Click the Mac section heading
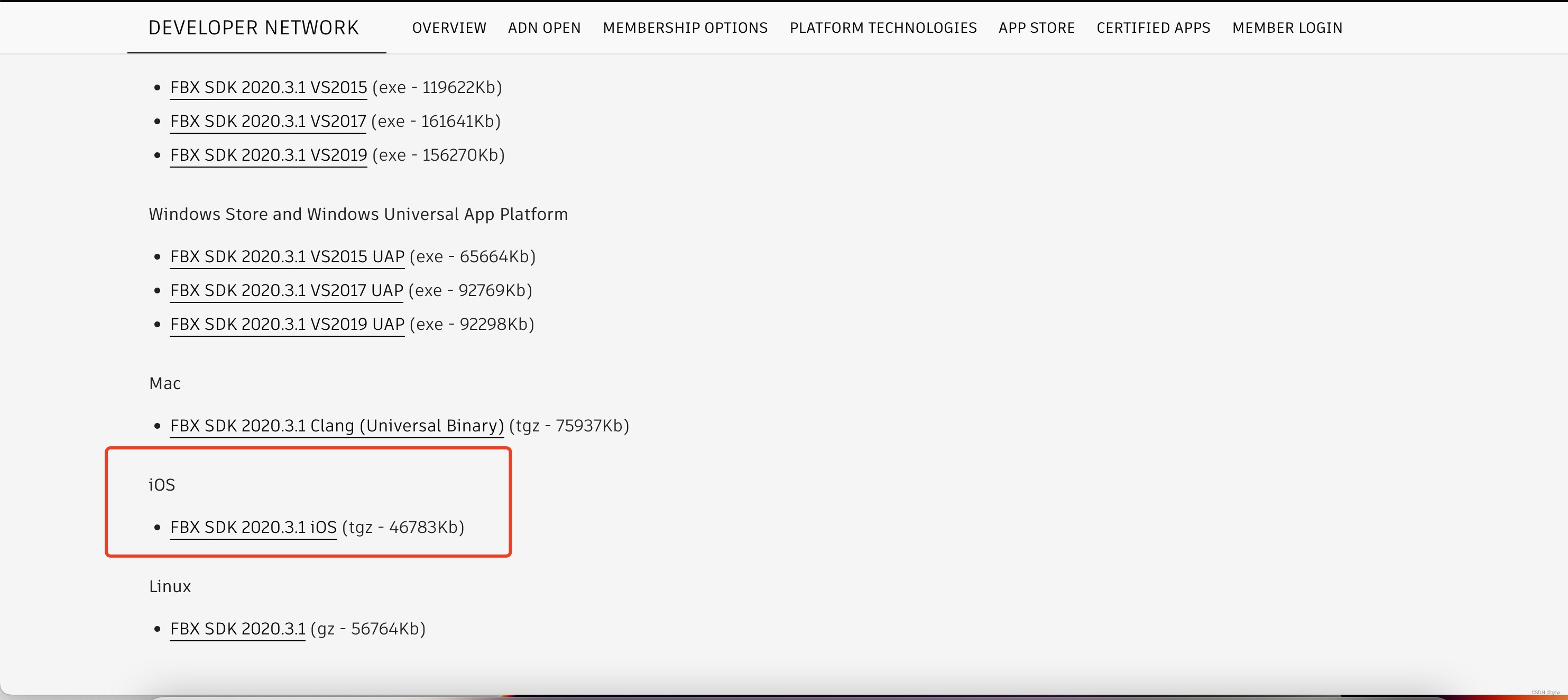 pyautogui.click(x=164, y=383)
